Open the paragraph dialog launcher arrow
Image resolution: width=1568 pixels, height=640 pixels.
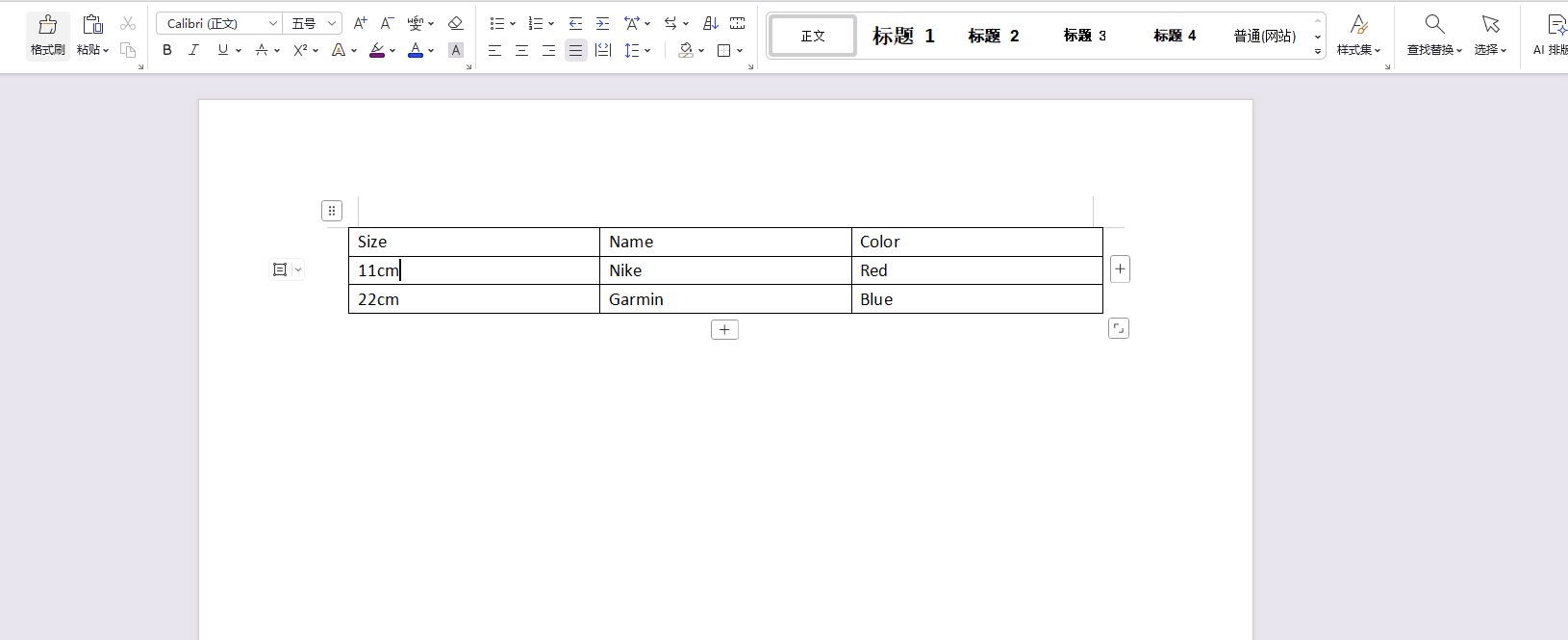coord(750,67)
